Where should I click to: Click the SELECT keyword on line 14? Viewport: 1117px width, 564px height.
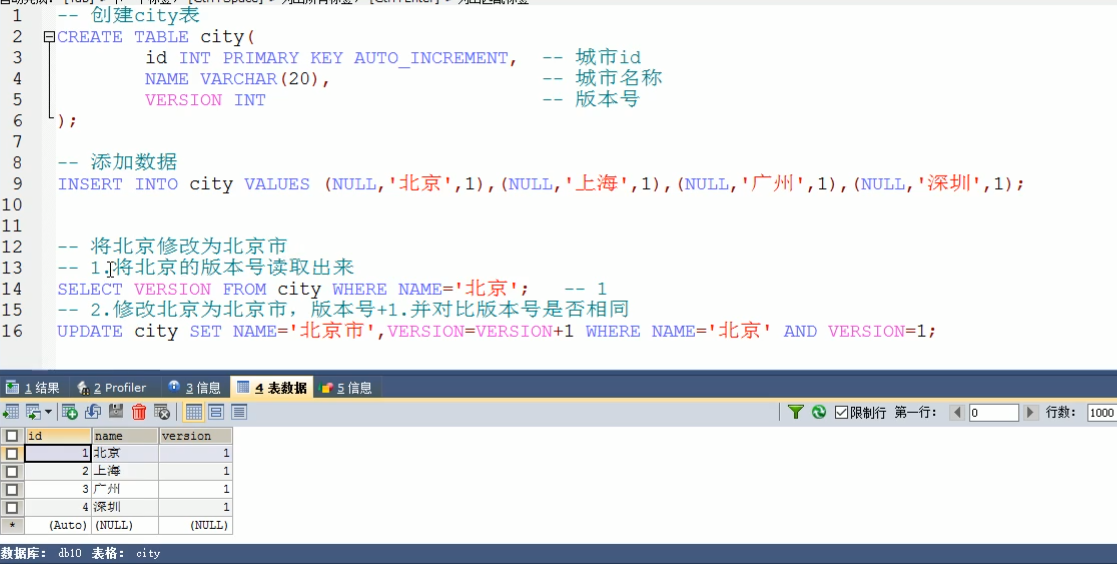[90, 288]
